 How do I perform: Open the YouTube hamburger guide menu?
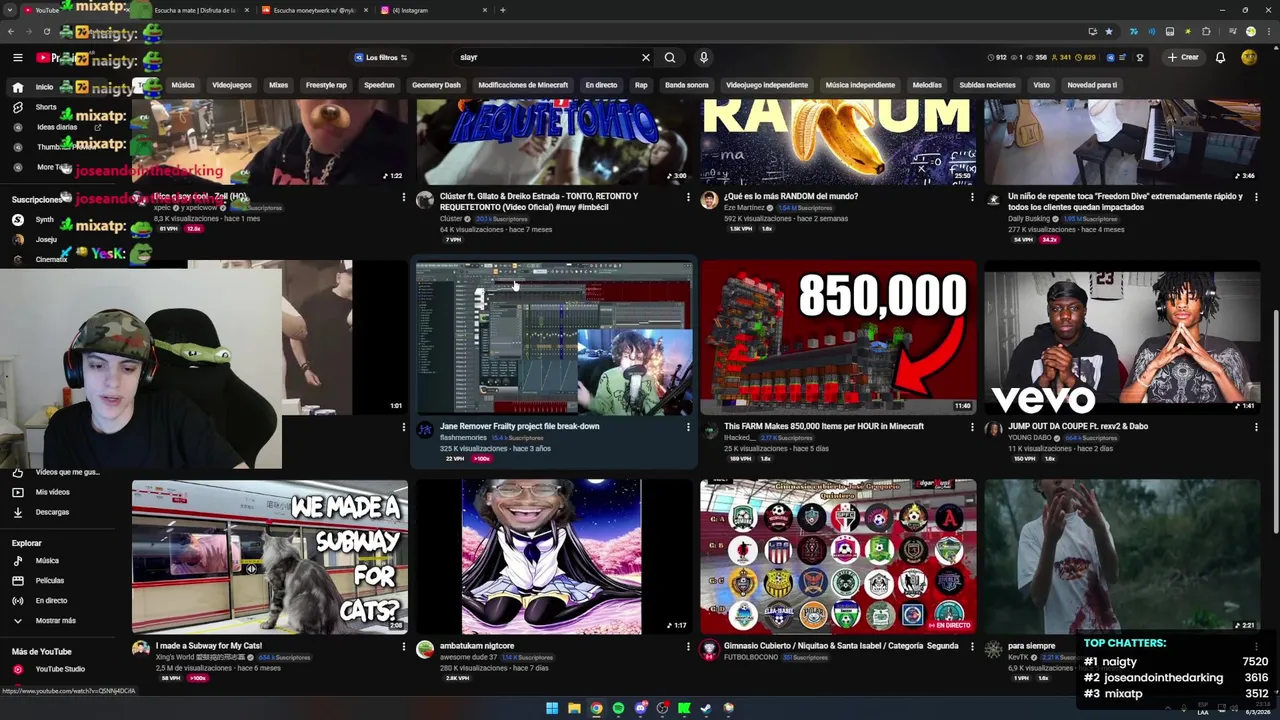pyautogui.click(x=17, y=58)
